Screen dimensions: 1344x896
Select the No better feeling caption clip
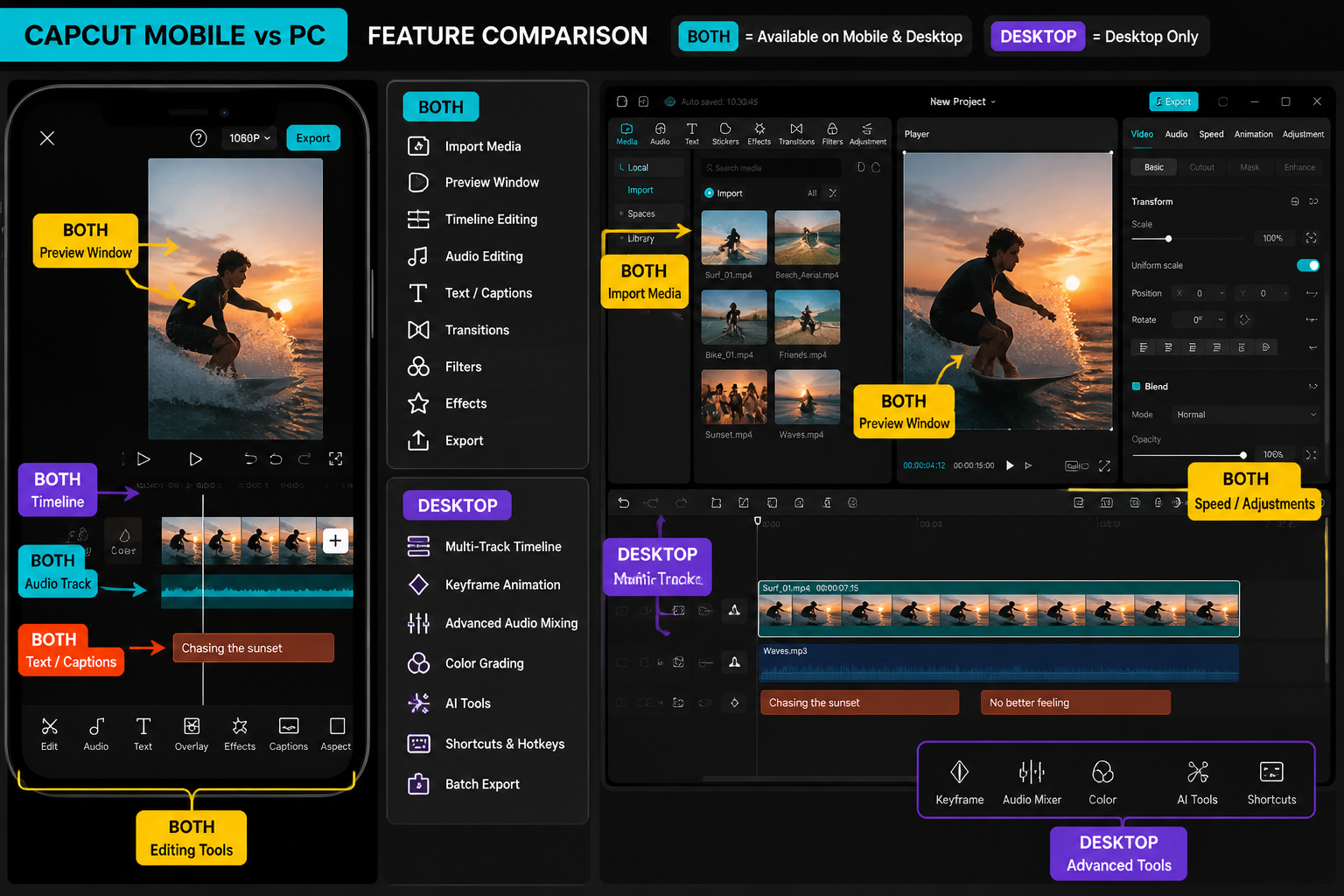[x=1075, y=703]
